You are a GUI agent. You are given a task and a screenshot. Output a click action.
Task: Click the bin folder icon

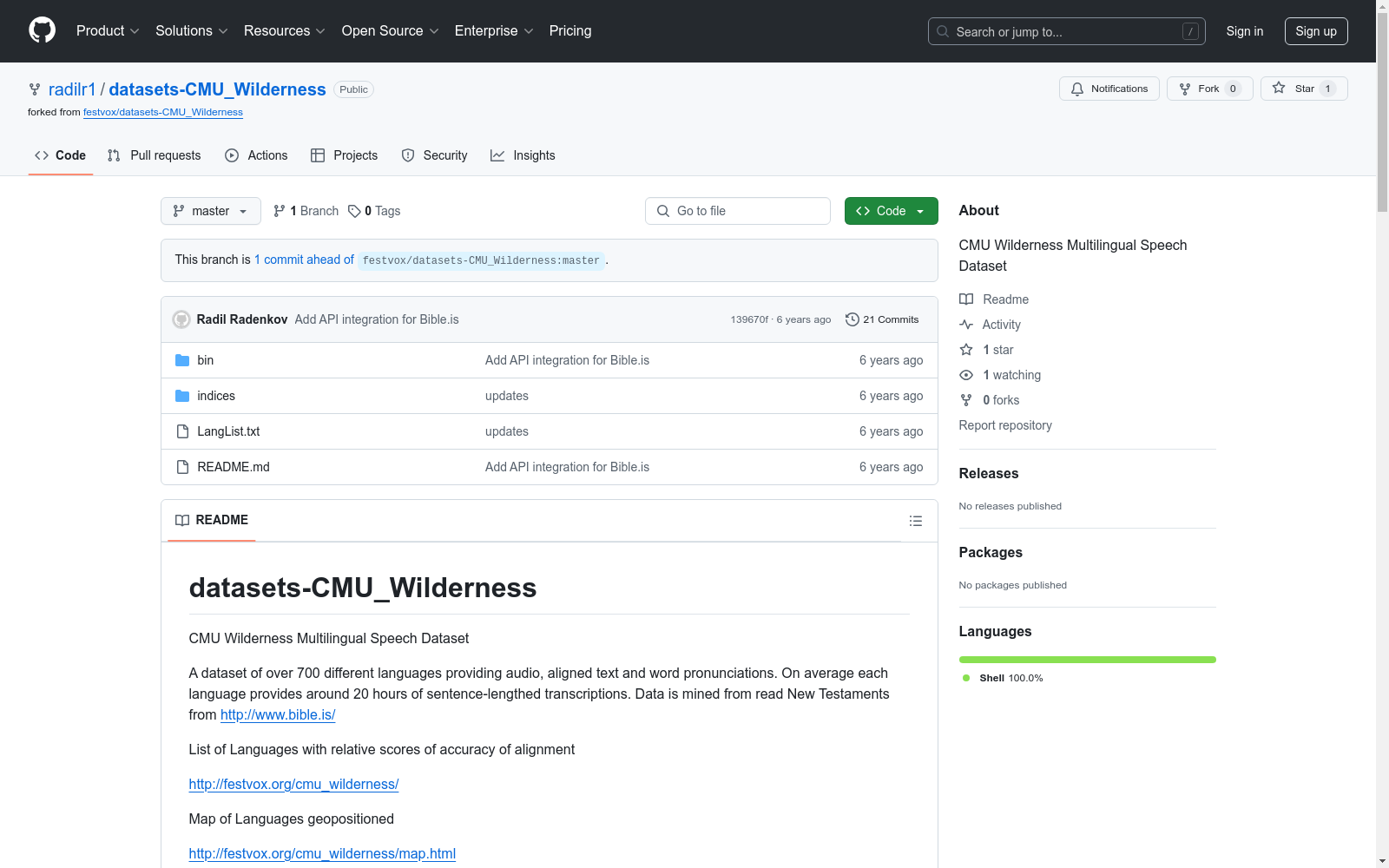pyautogui.click(x=182, y=360)
